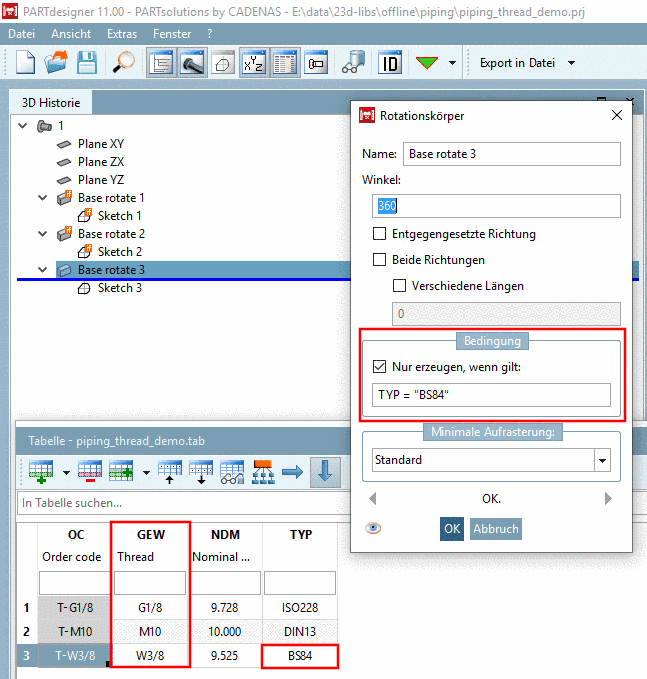The image size is (647, 679).
Task: Open the Datei menu
Action: (21, 34)
